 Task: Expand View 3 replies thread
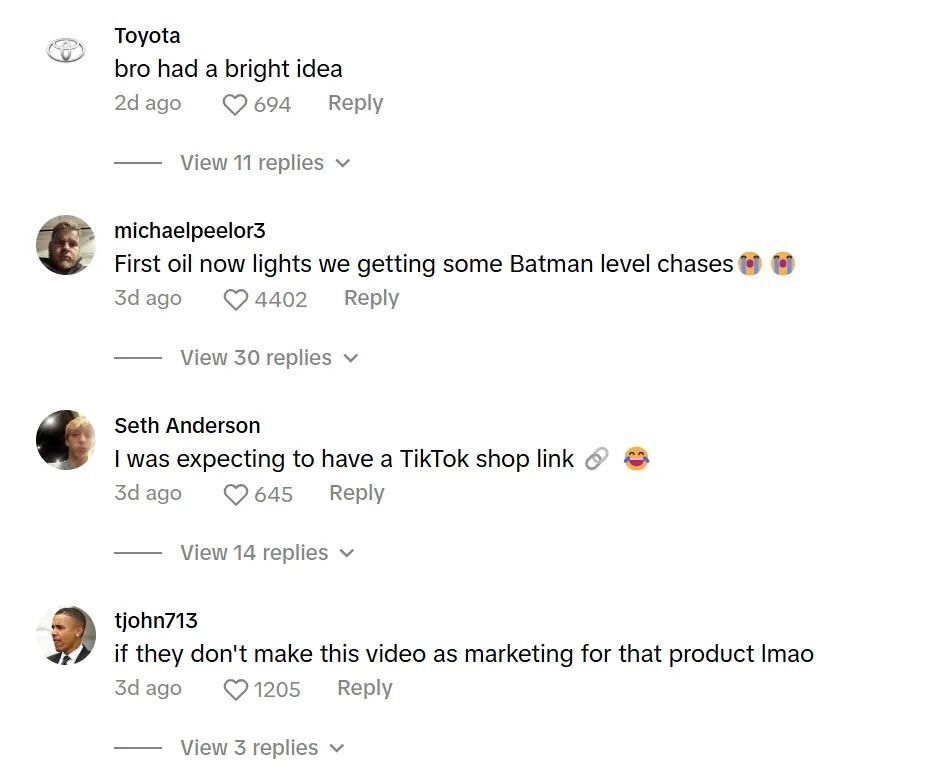pos(261,748)
